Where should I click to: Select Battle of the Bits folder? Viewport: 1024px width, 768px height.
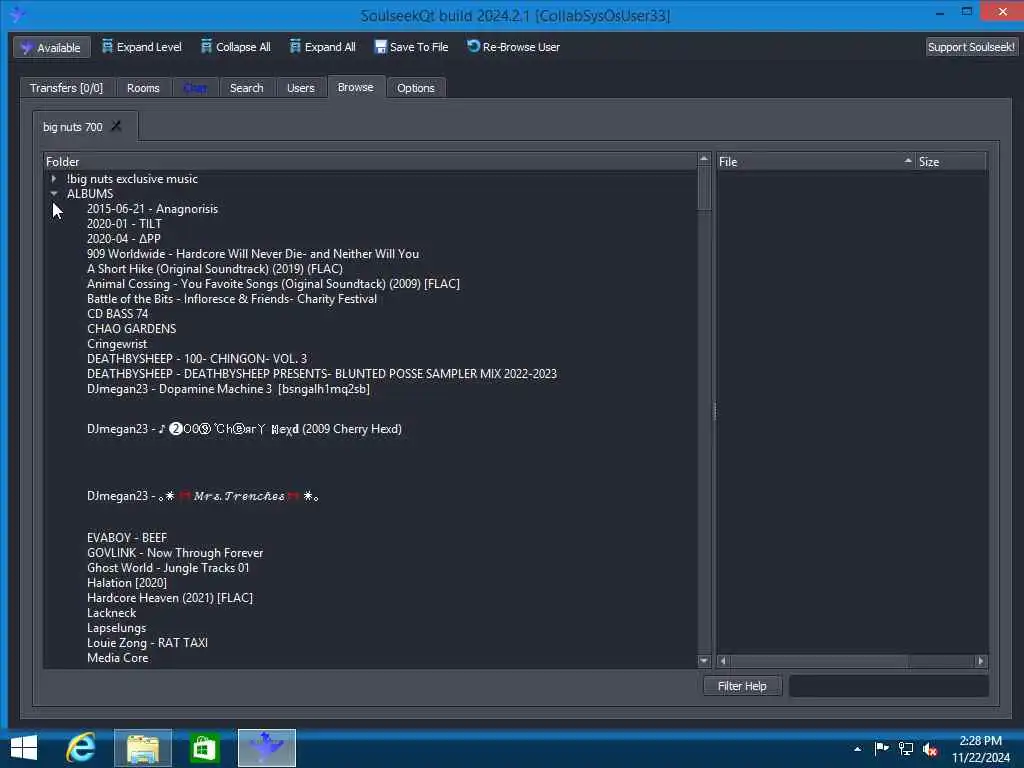232,298
